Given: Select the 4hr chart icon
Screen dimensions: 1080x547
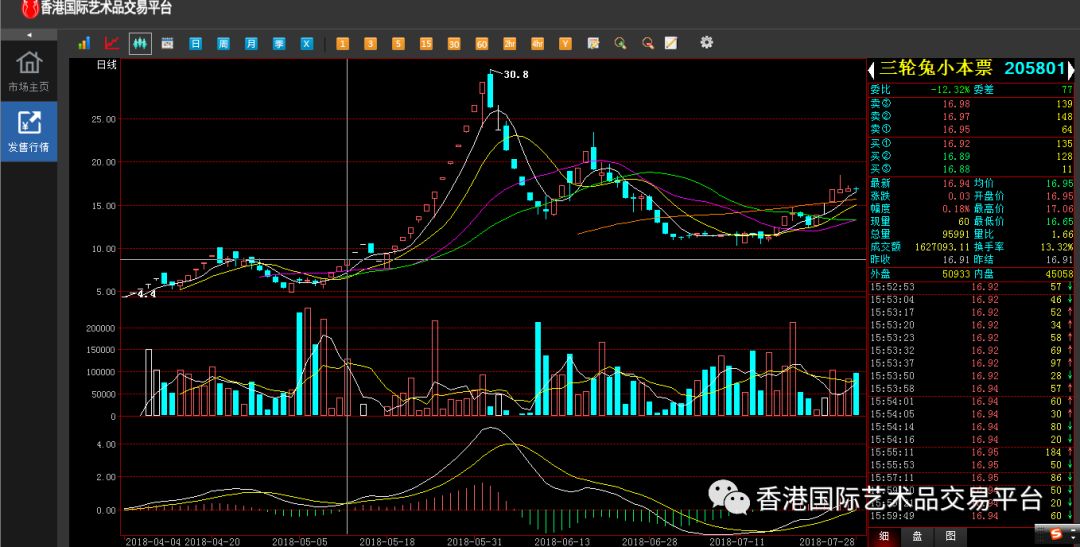Looking at the screenshot, I should tap(537, 43).
